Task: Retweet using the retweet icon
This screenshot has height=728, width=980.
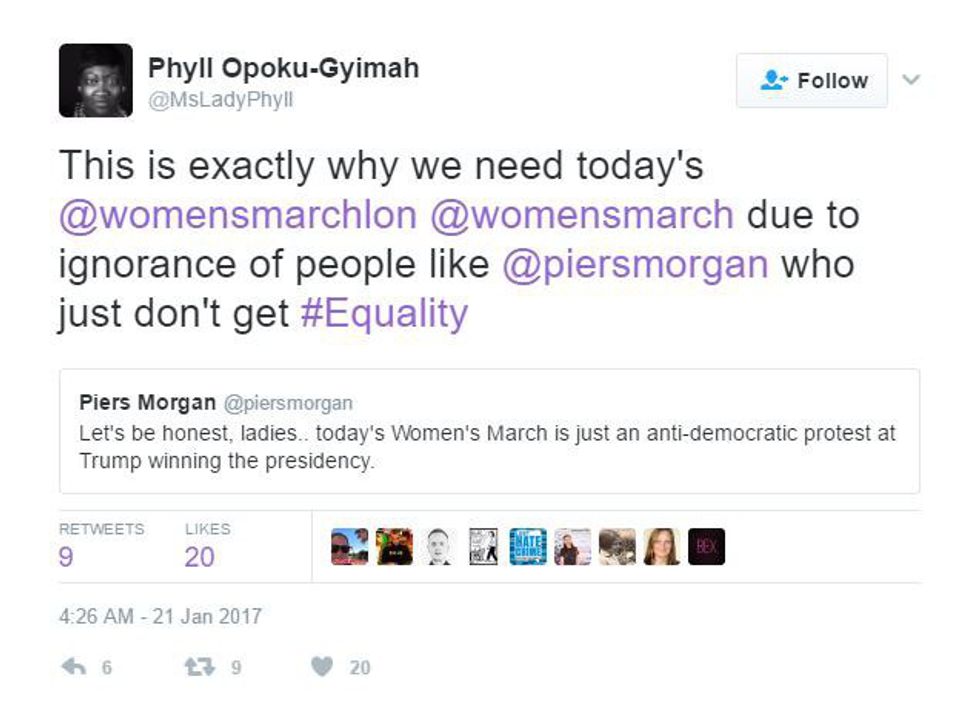Action: pyautogui.click(x=199, y=667)
